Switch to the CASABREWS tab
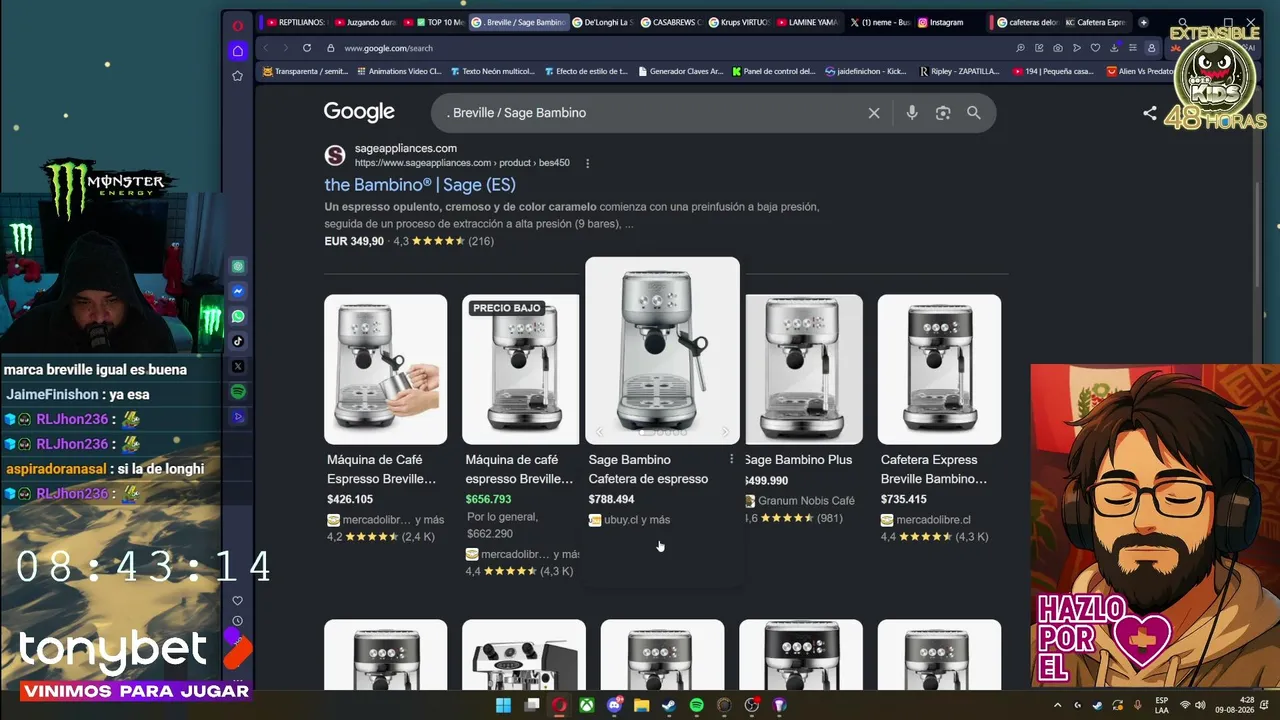 (x=671, y=22)
